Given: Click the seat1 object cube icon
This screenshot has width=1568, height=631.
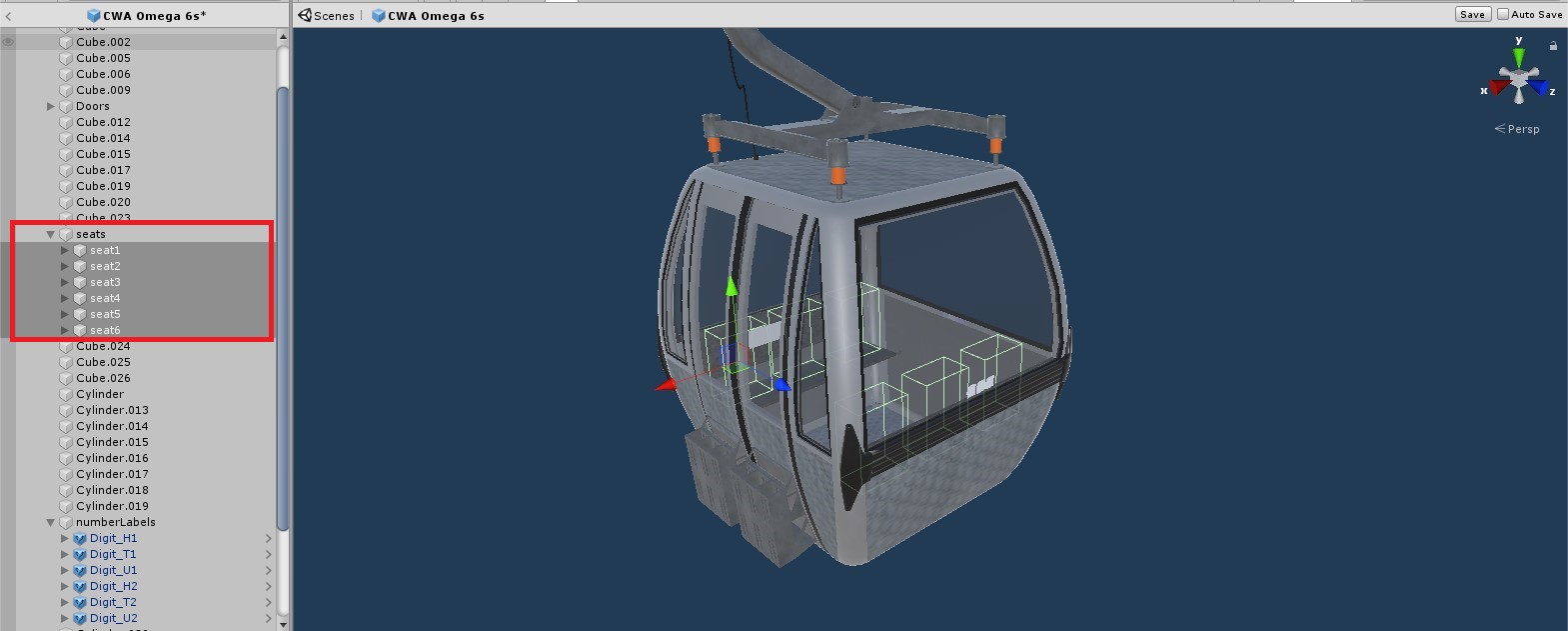Looking at the screenshot, I should (80, 250).
